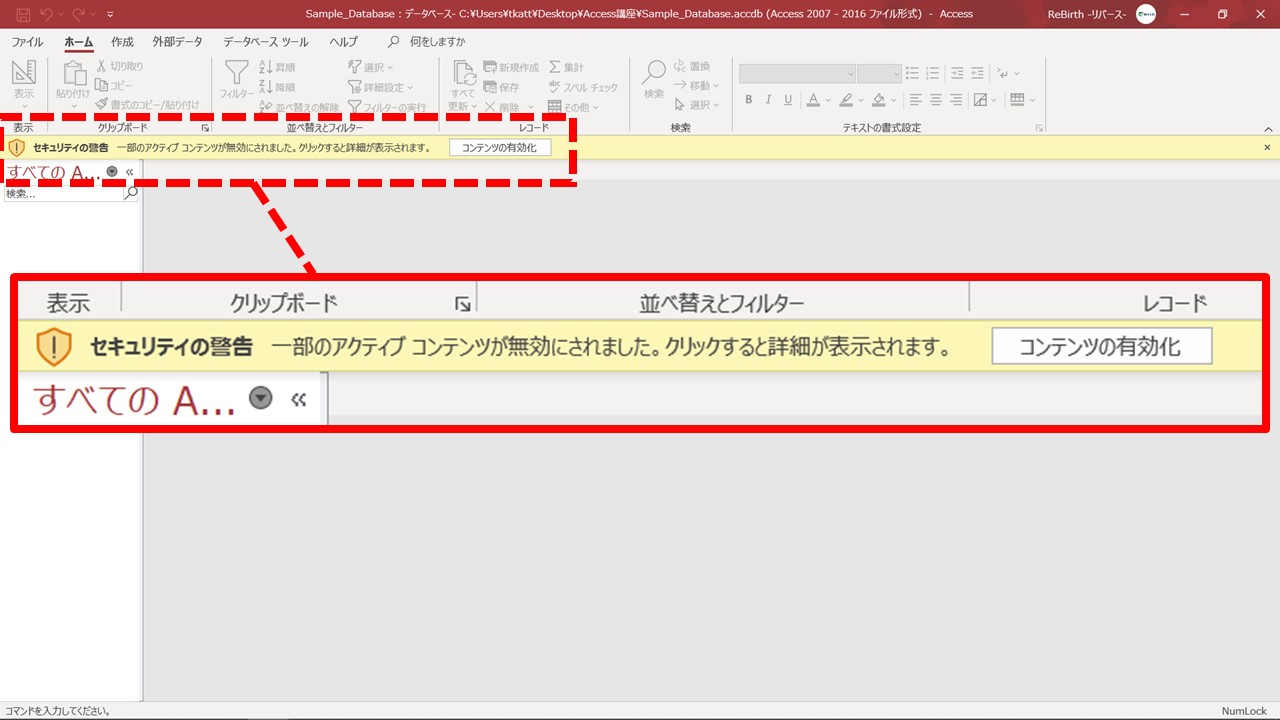Switch to the データベース ツール tab
Image resolution: width=1280 pixels, height=720 pixels.
[x=265, y=42]
